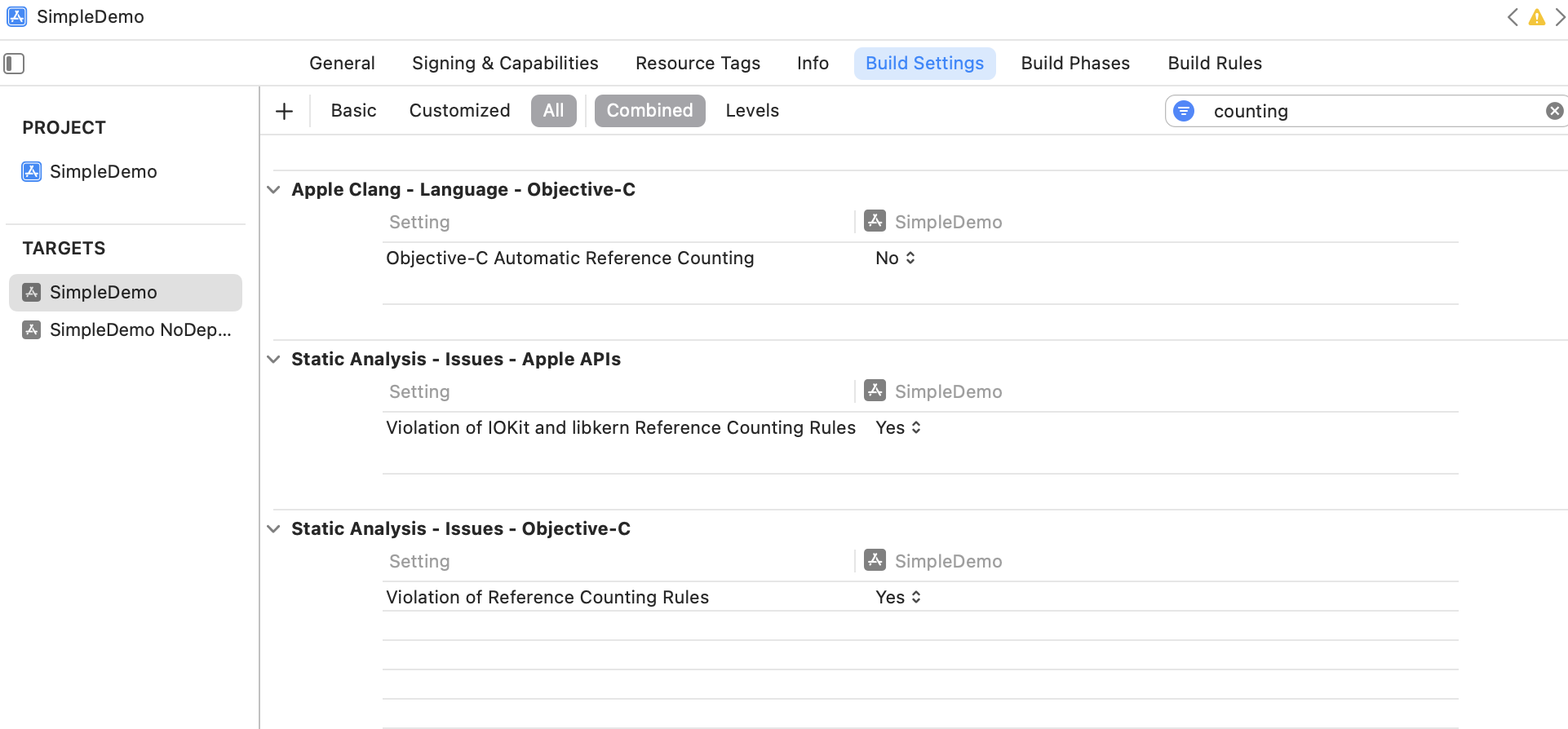
Task: Click the SimpleDemo project icon under PROJECT
Action: (32, 171)
